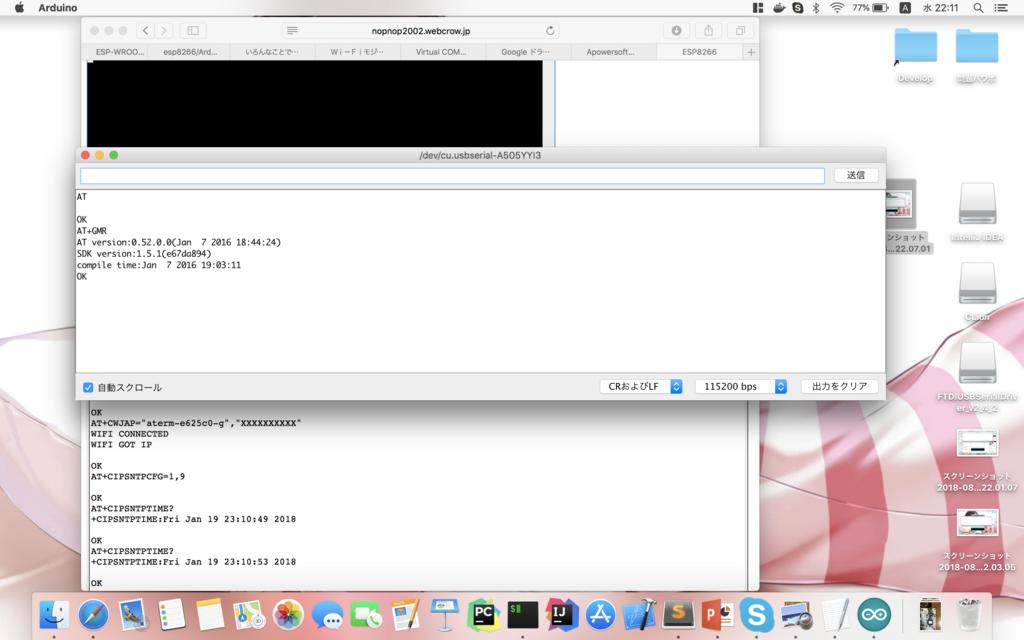
Task: Click the Bluetooth menu bar icon
Action: tap(816, 8)
